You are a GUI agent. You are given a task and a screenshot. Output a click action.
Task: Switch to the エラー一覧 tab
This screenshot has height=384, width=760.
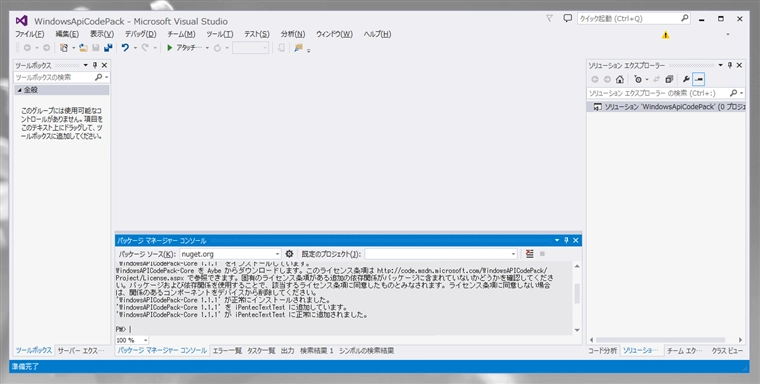coord(227,351)
